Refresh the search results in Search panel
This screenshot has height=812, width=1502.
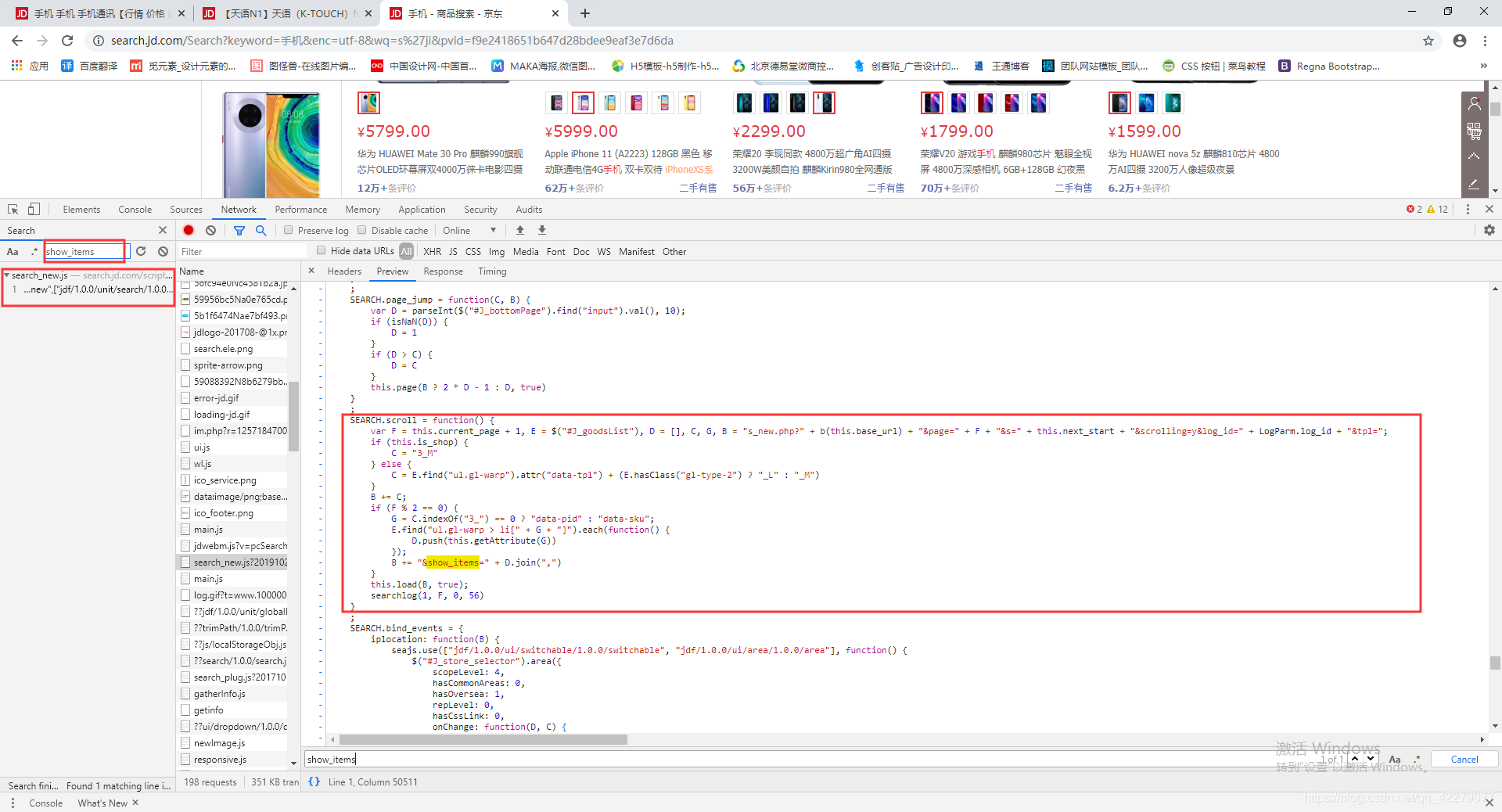pyautogui.click(x=141, y=251)
